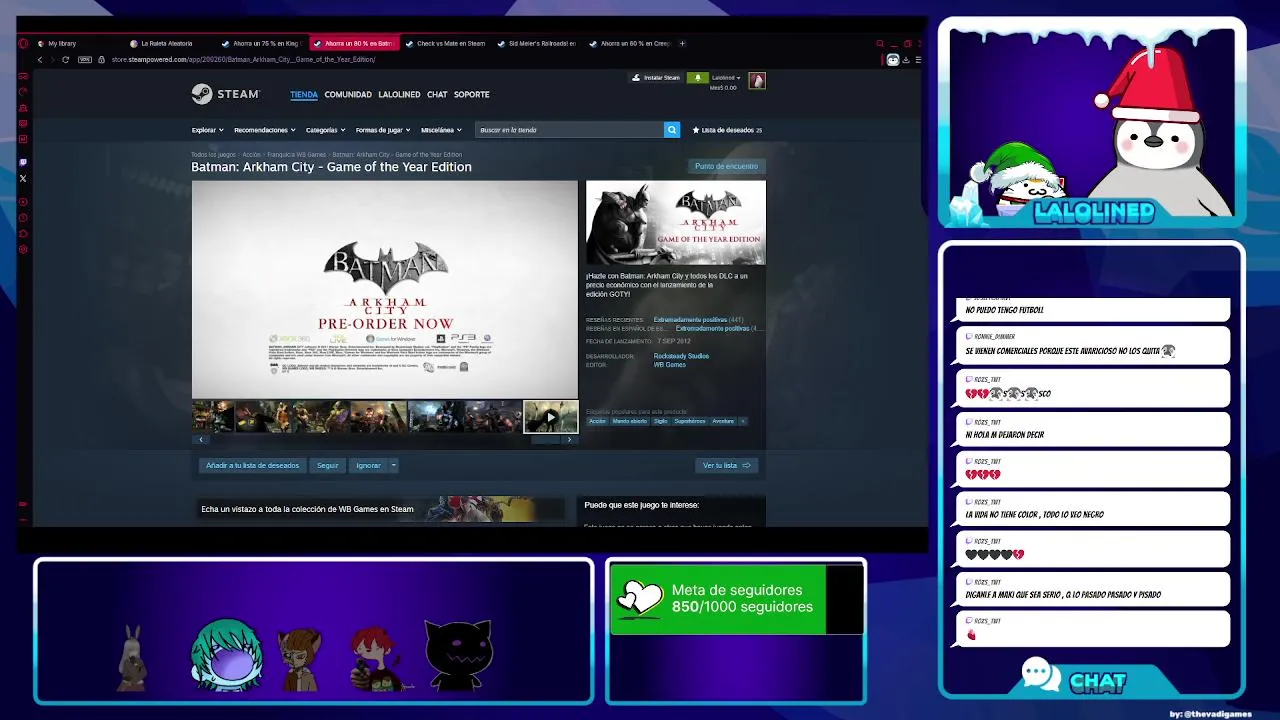The height and width of the screenshot is (720, 1280).
Task: Open the LALOLINED profile menu item
Action: click(x=399, y=95)
